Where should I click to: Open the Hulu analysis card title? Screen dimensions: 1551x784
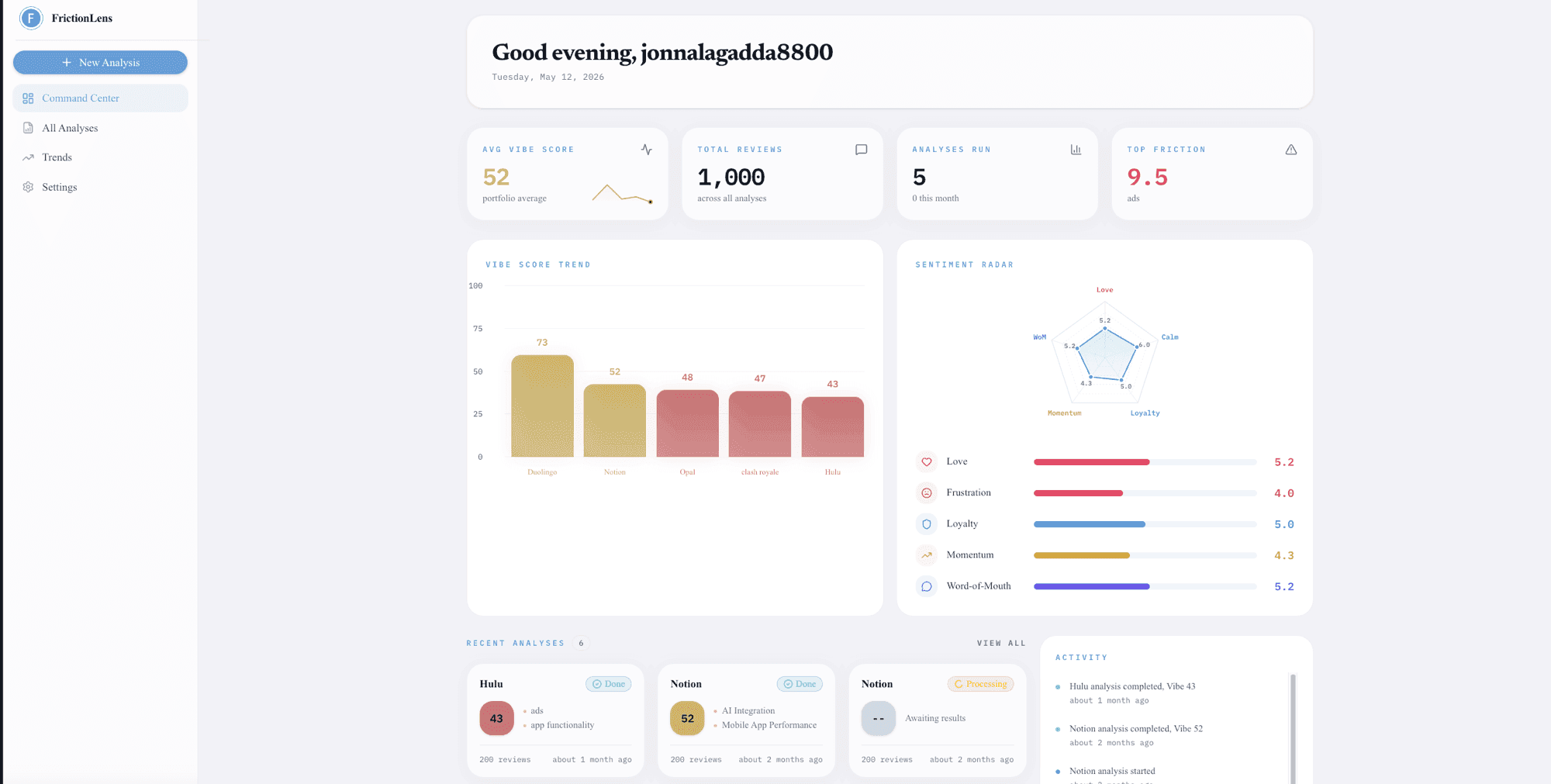pos(491,684)
